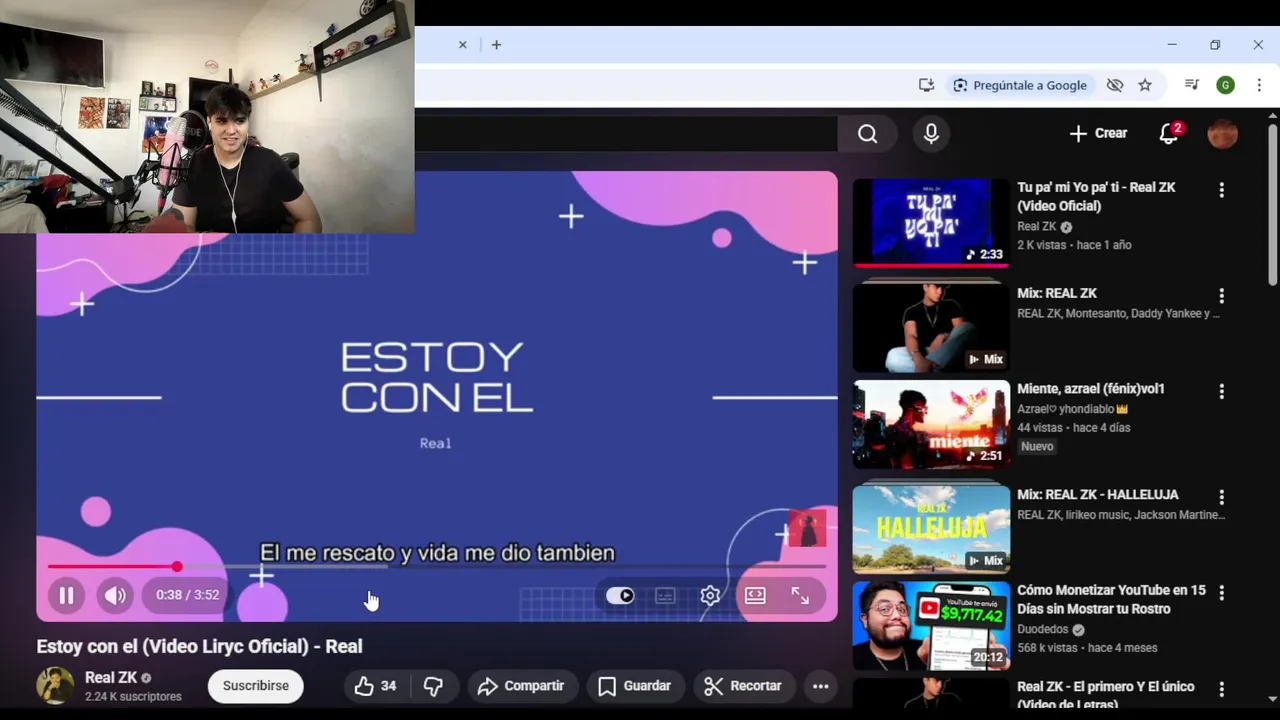
Task: Click the YouTube search input field
Action: coord(626,133)
